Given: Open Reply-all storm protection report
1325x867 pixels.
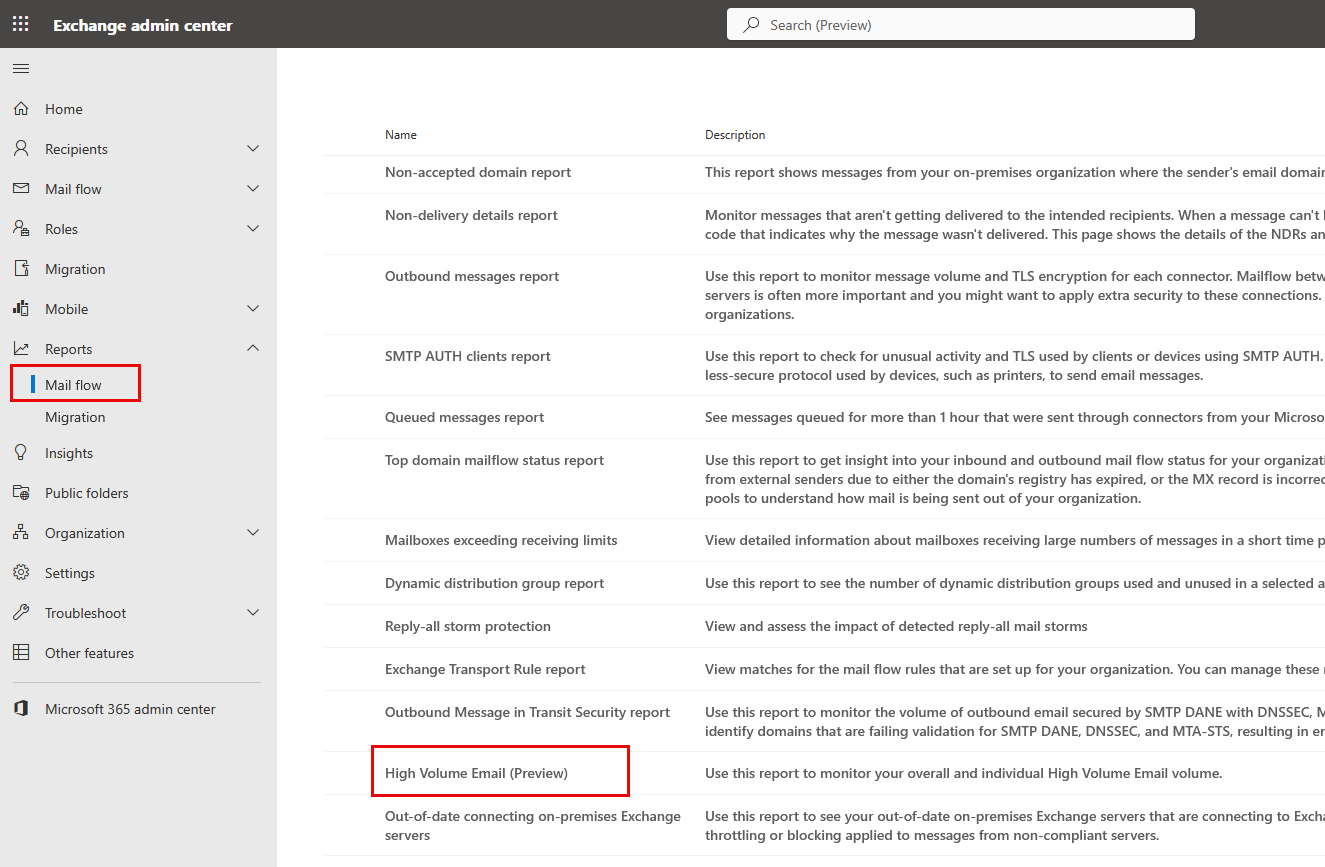Looking at the screenshot, I should coord(467,626).
